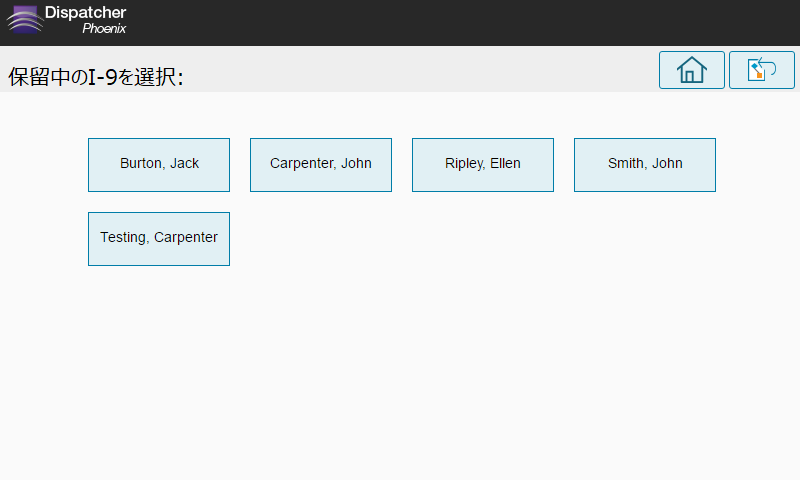The image size is (800, 480).
Task: Open Ripley, Ellen's pending I-9
Action: pyautogui.click(x=483, y=165)
